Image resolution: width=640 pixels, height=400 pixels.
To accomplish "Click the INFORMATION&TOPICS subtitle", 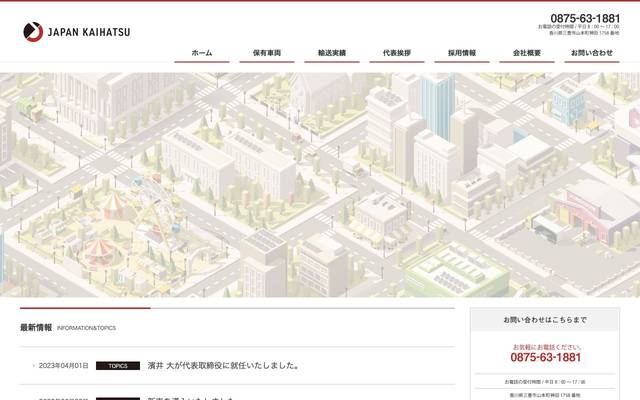I will pyautogui.click(x=87, y=328).
